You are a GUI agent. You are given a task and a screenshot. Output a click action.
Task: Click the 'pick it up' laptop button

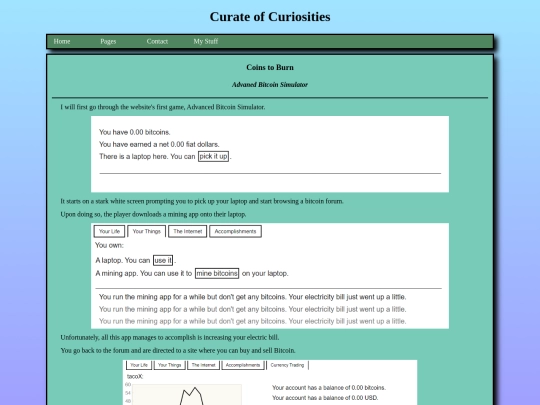(213, 156)
